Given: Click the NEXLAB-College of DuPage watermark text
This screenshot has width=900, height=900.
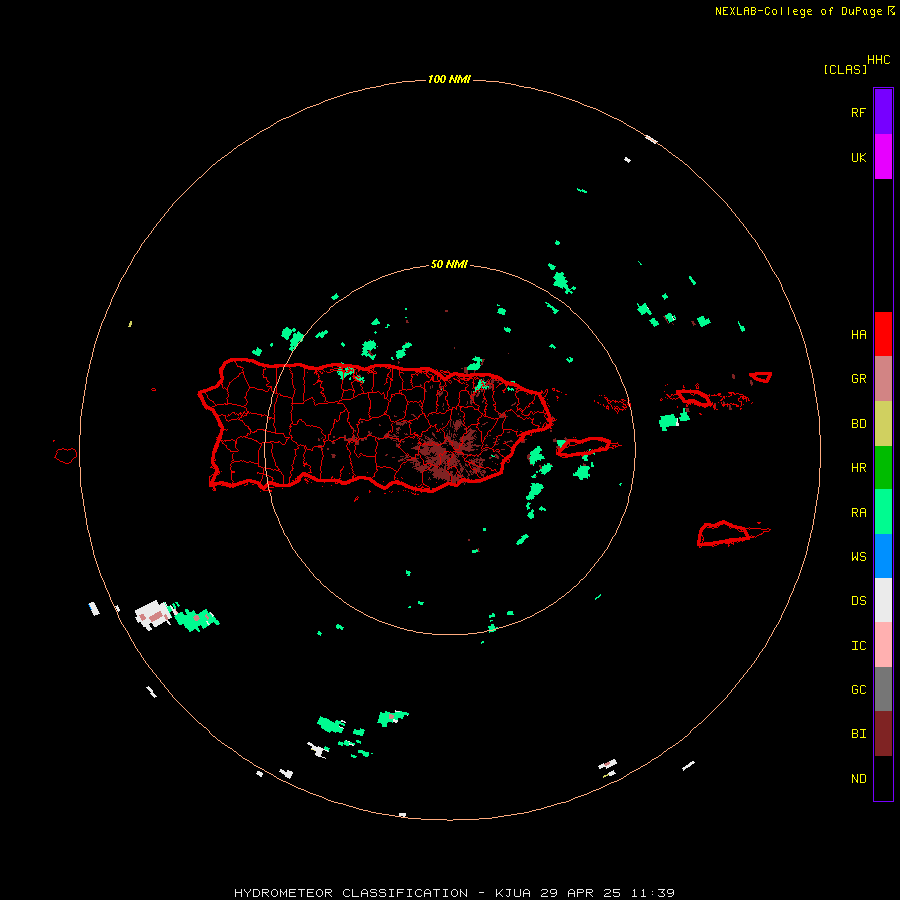Looking at the screenshot, I should (798, 11).
